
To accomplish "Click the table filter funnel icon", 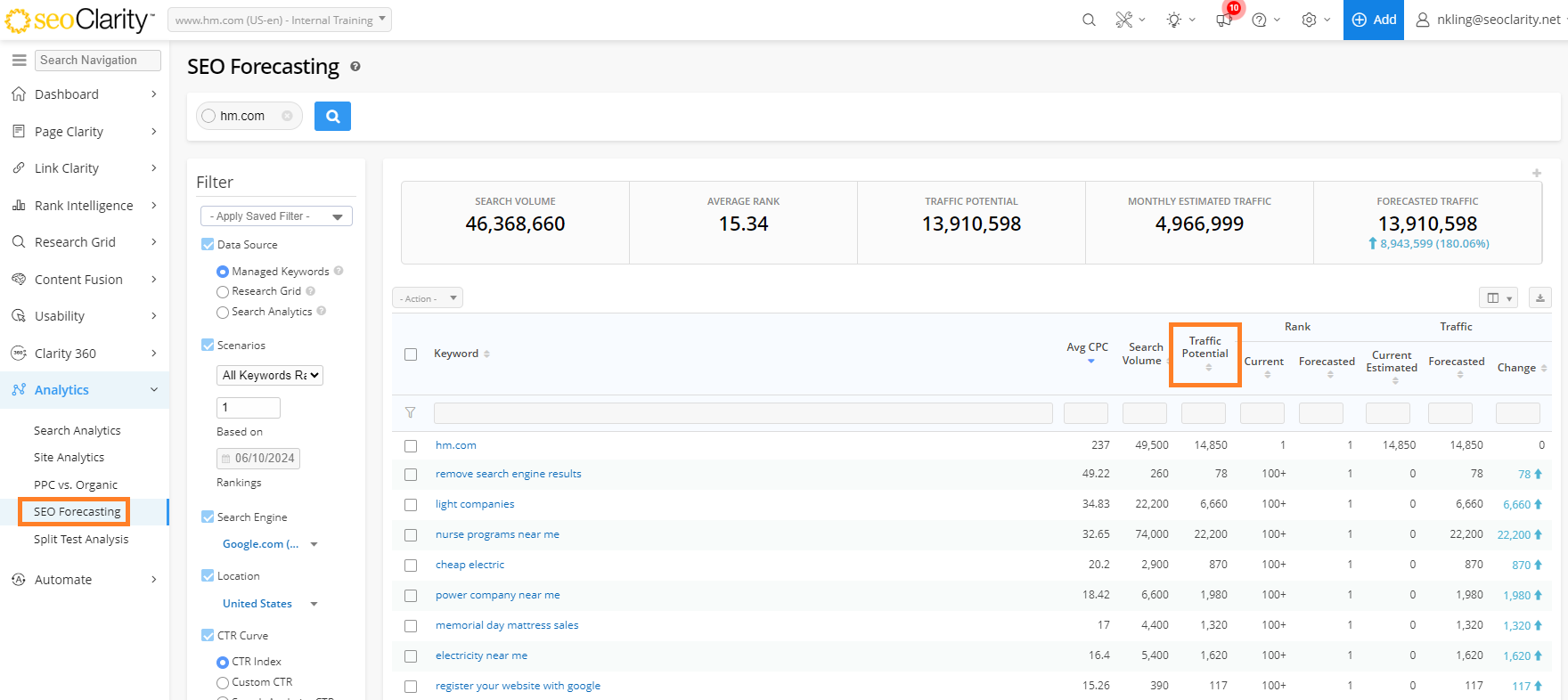I will pos(410,412).
